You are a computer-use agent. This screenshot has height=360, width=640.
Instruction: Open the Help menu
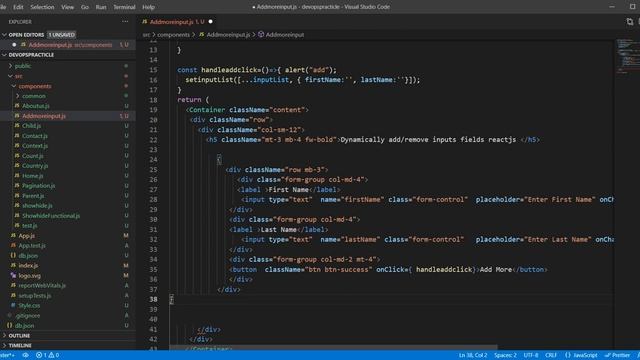coord(148,7)
